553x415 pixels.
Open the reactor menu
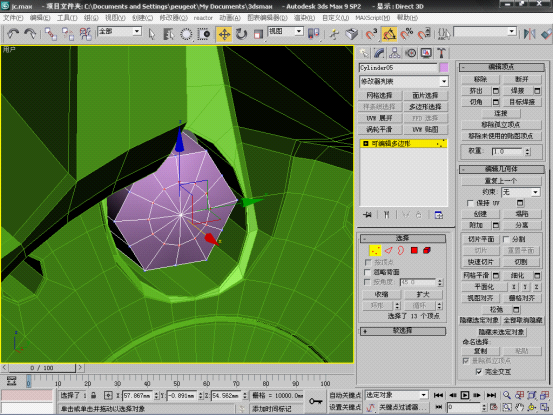[x=203, y=18]
